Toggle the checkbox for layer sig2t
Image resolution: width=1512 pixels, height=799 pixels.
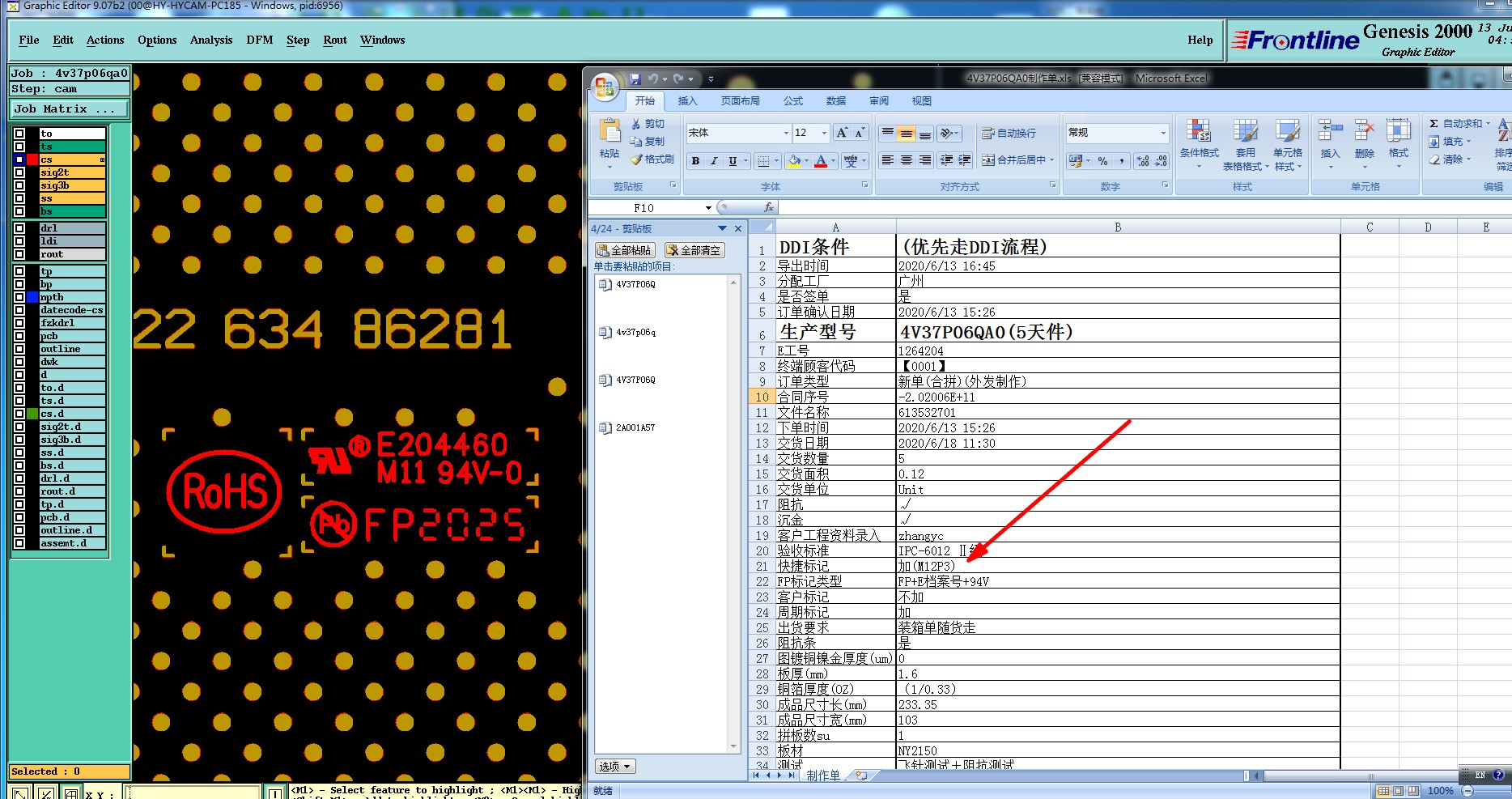(x=19, y=172)
